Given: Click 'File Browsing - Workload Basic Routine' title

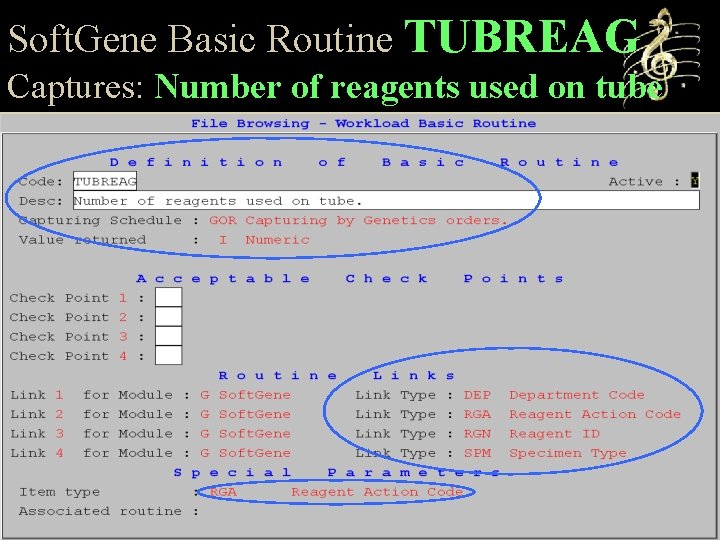Looking at the screenshot, I should click(363, 123).
